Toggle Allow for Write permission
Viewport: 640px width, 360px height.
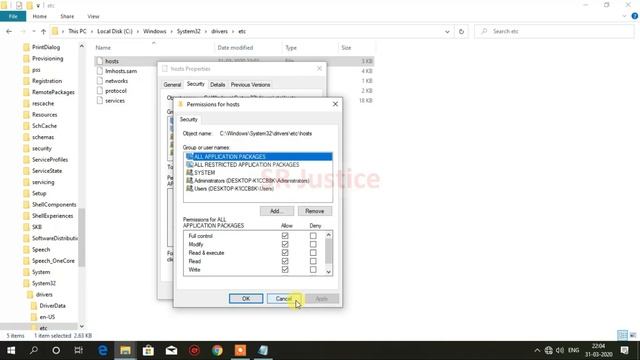click(x=285, y=269)
